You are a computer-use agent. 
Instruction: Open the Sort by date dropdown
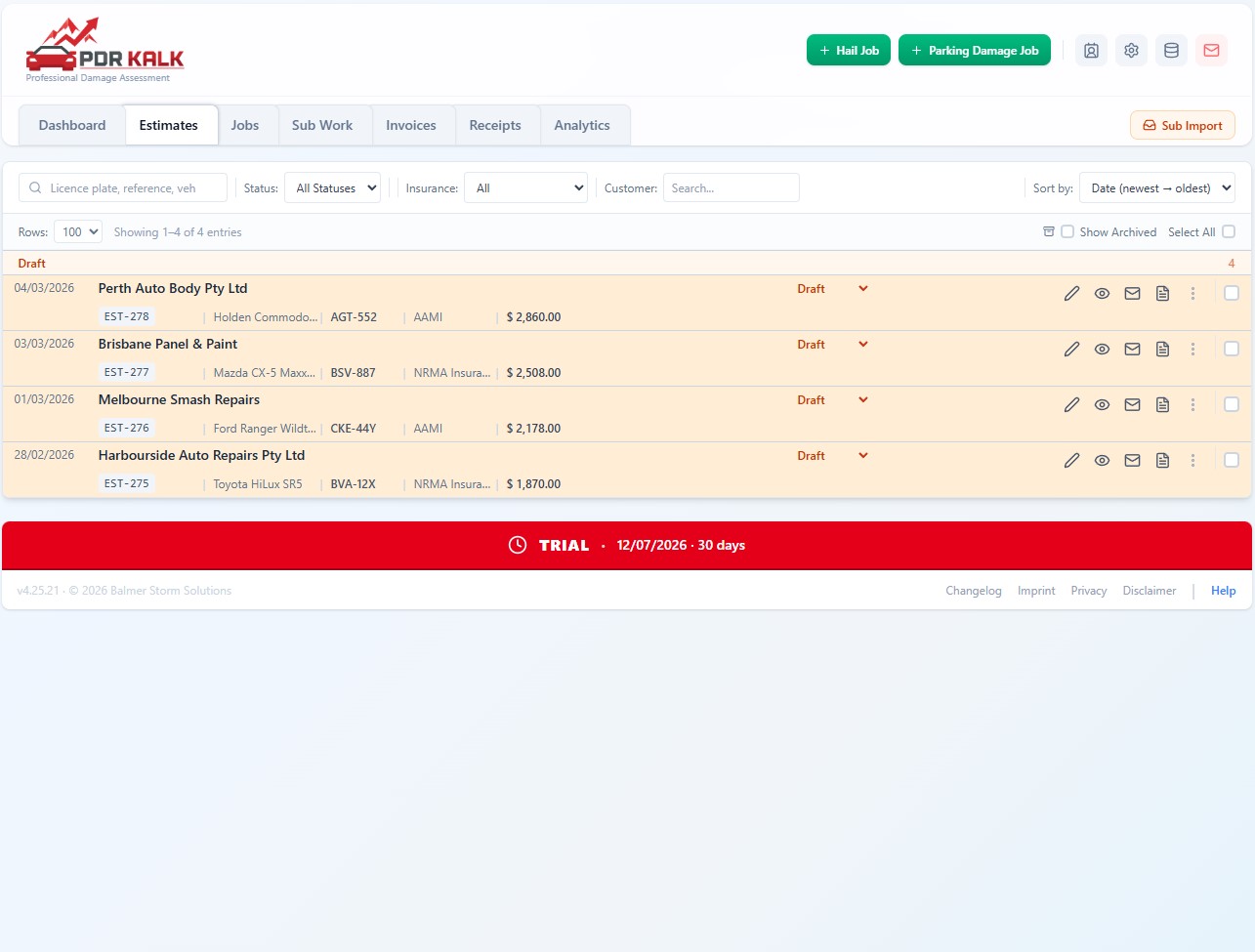(1157, 188)
